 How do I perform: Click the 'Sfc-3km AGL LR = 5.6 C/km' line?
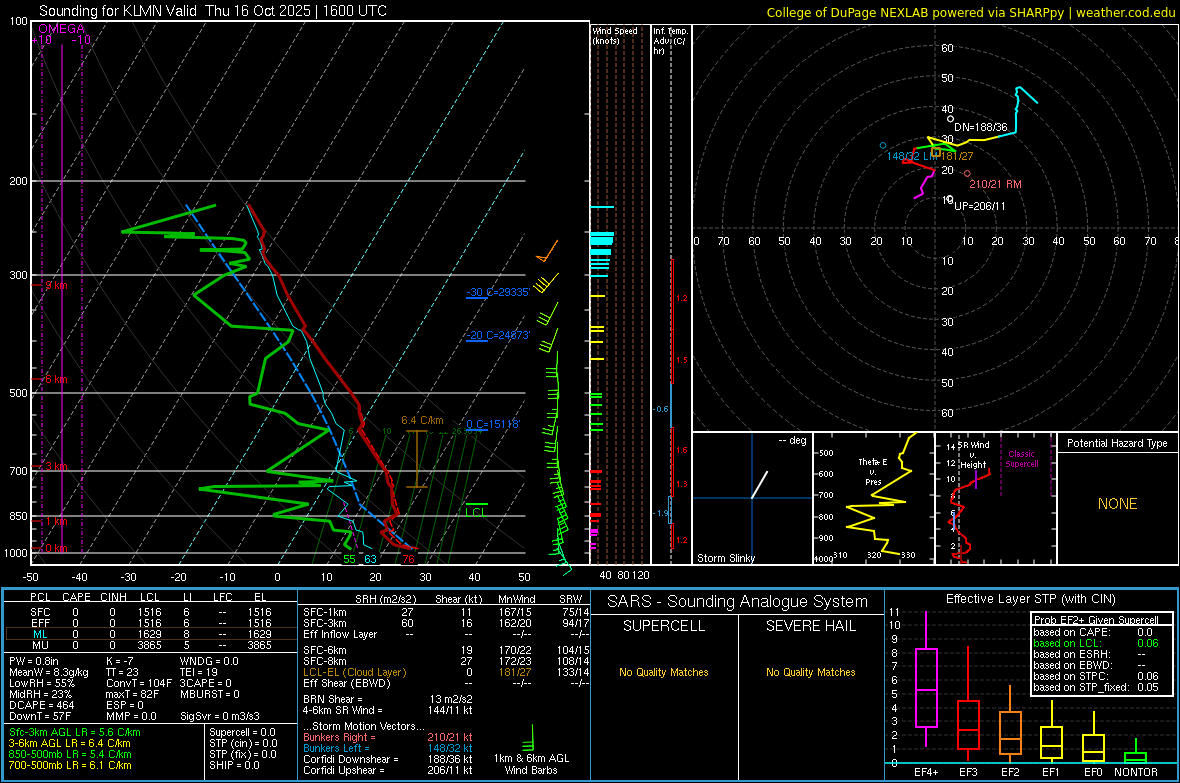(75, 732)
